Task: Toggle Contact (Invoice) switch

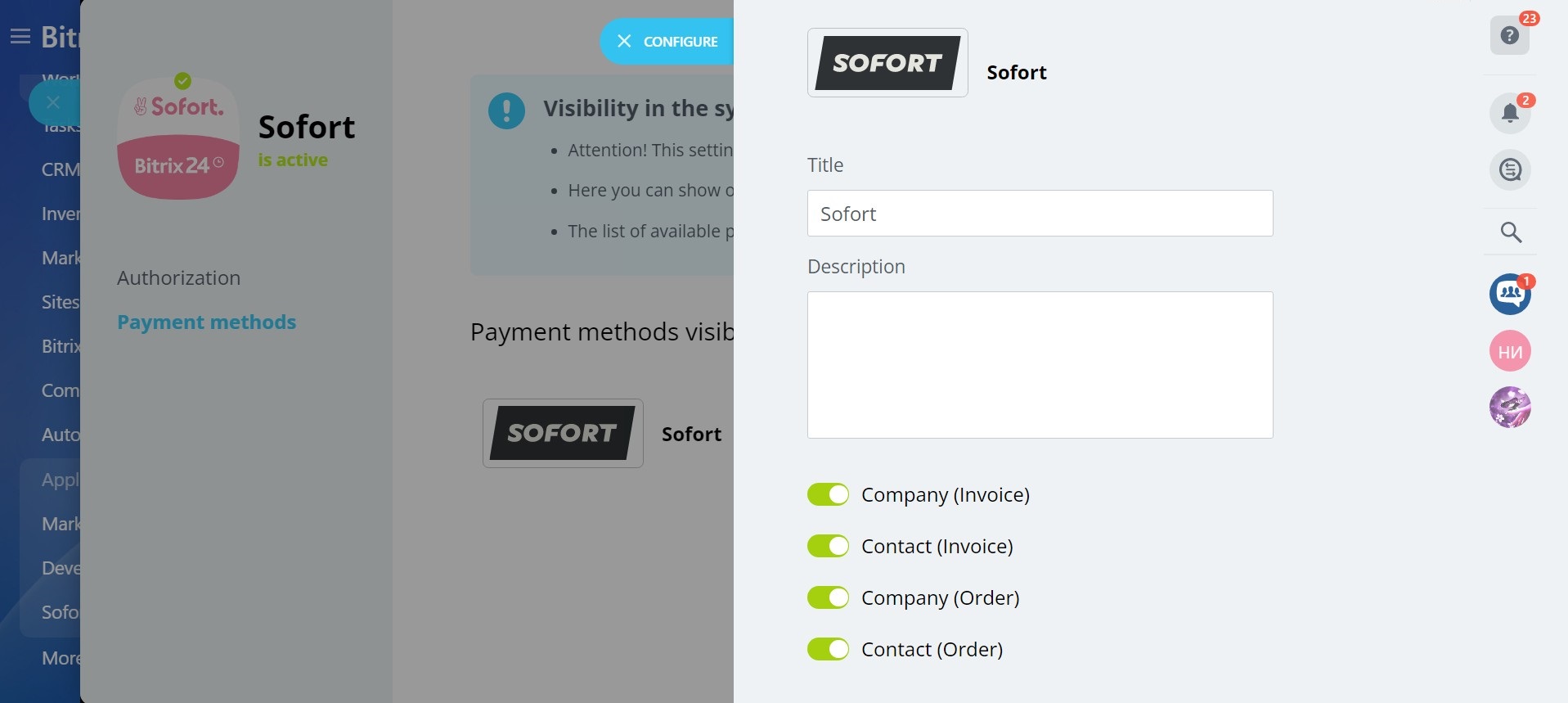Action: click(x=828, y=546)
